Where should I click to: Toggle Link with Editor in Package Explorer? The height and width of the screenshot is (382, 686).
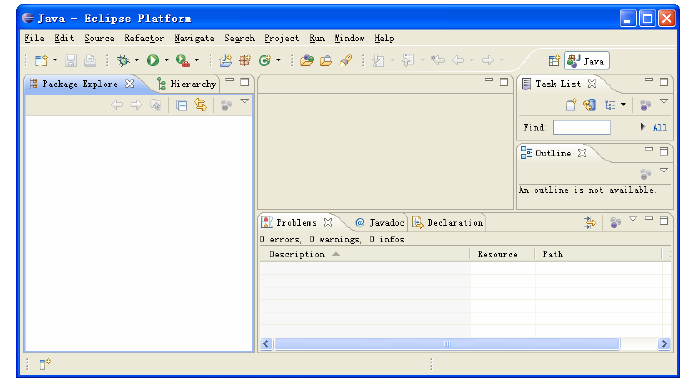pyautogui.click(x=200, y=105)
